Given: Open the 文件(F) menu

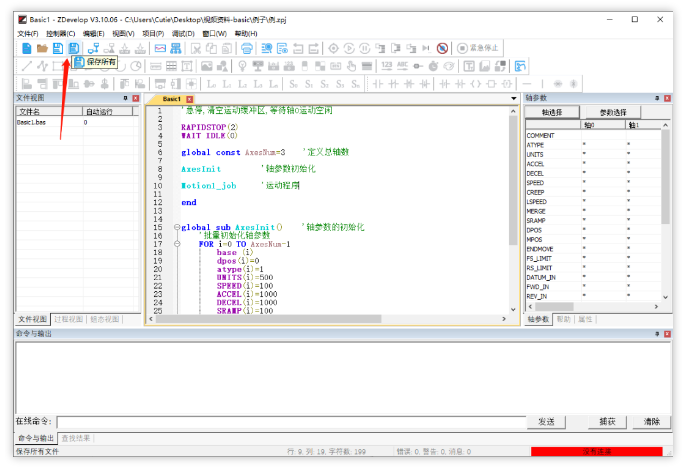Looking at the screenshot, I should pos(27,34).
